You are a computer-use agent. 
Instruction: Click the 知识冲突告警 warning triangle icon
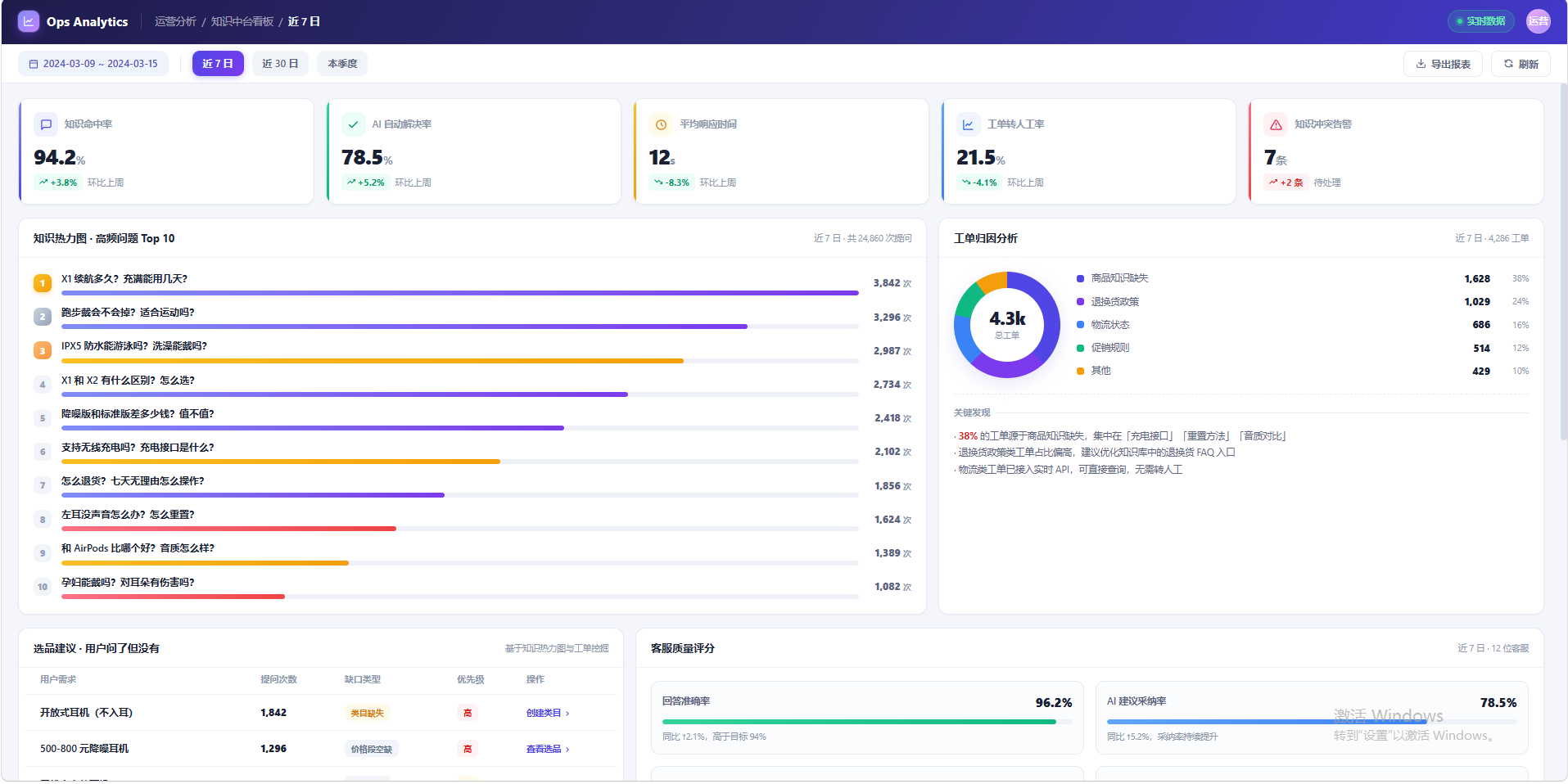pos(1276,124)
